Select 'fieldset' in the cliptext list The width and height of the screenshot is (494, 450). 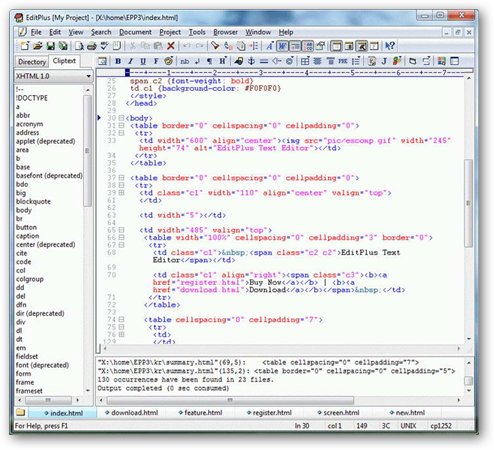(27, 357)
